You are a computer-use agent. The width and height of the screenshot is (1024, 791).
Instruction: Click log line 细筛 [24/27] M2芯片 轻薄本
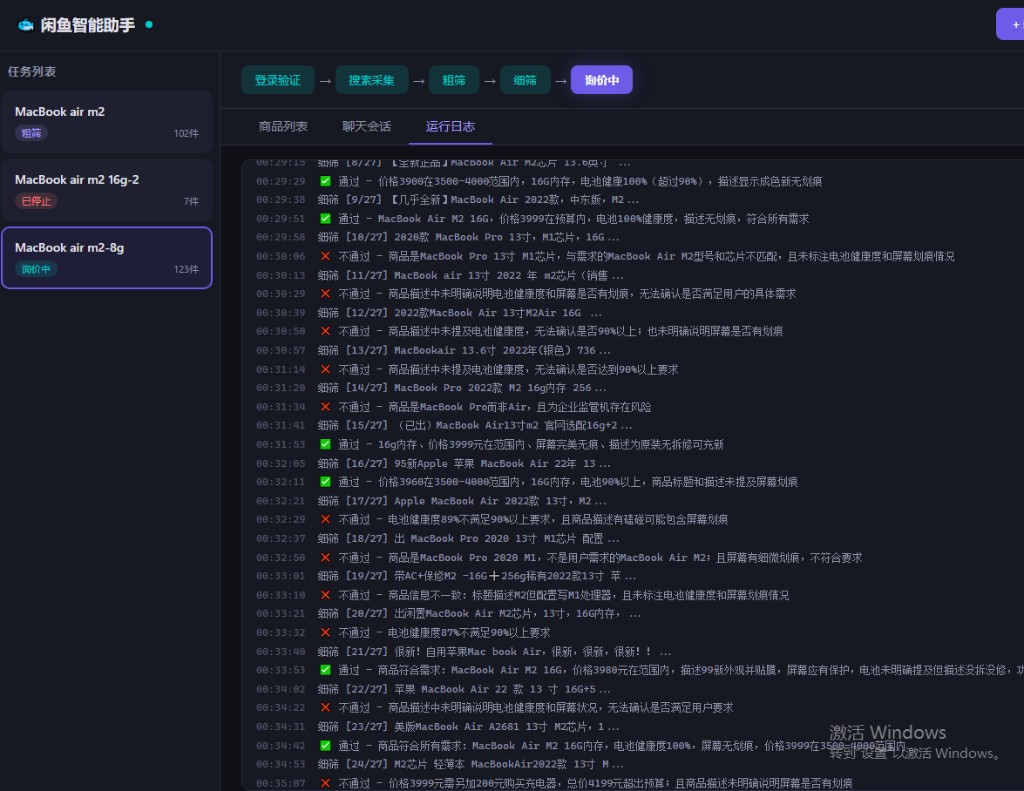coord(471,764)
